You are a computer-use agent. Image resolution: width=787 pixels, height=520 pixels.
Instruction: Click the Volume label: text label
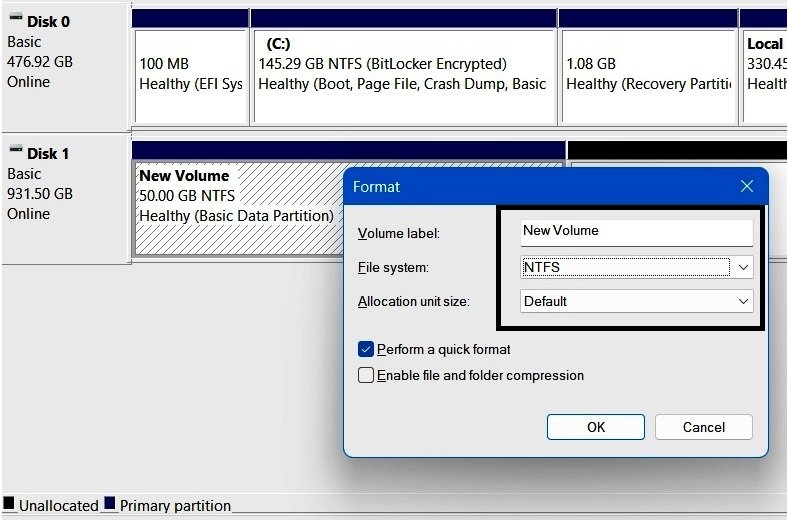399,233
